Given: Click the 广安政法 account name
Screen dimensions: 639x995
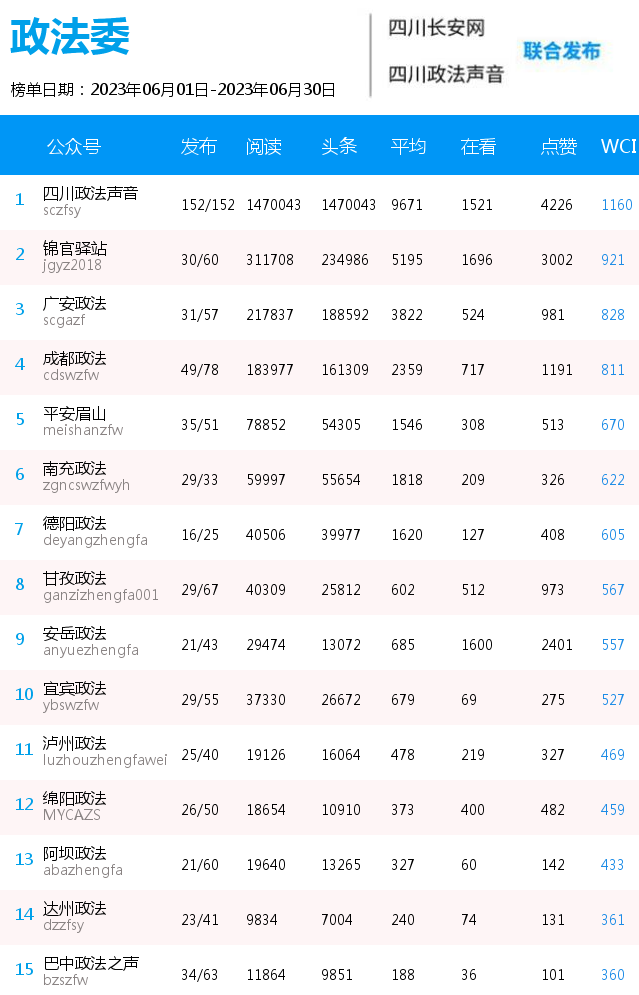Looking at the screenshot, I should 74,304.
